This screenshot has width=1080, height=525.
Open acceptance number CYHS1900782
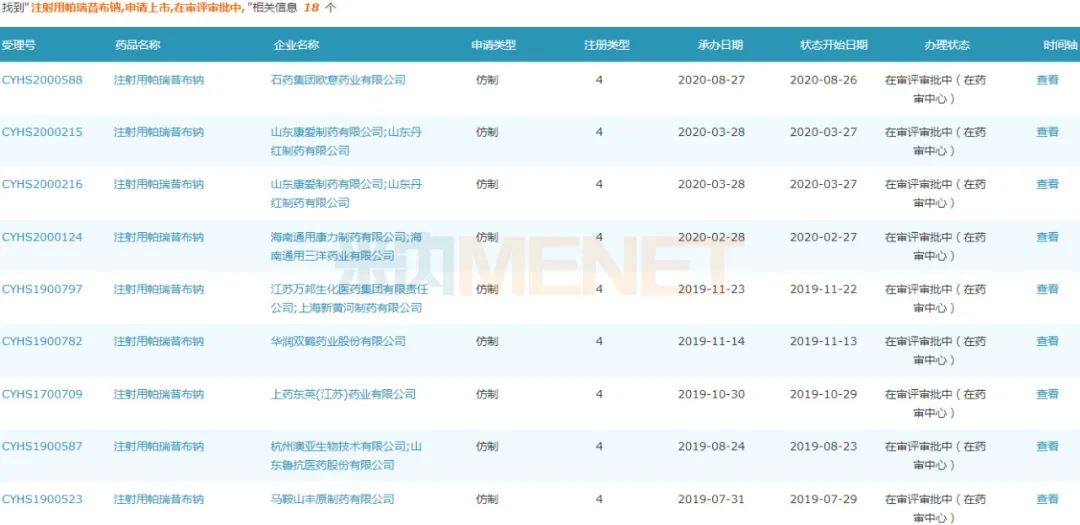coord(42,342)
